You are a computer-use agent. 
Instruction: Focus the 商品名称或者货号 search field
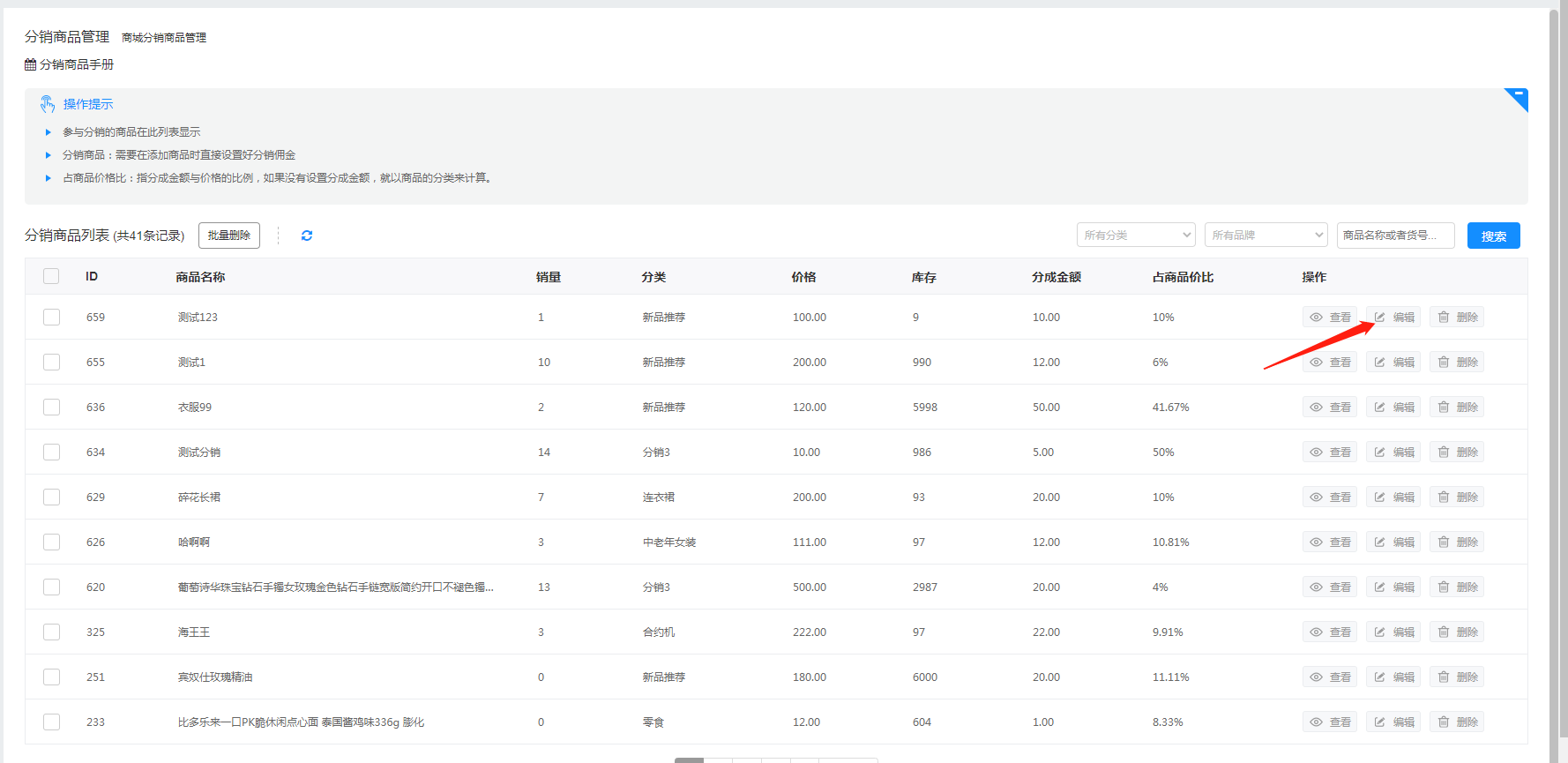(1394, 236)
